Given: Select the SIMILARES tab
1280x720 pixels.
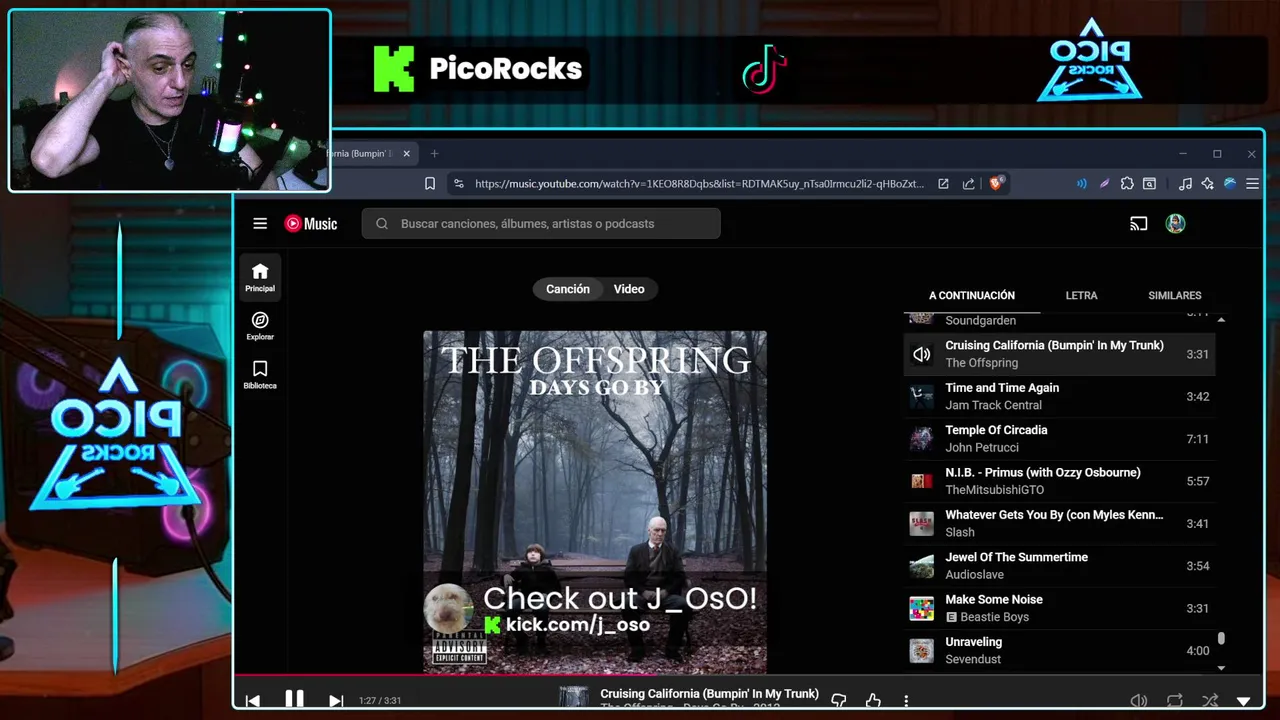Looking at the screenshot, I should tap(1175, 296).
